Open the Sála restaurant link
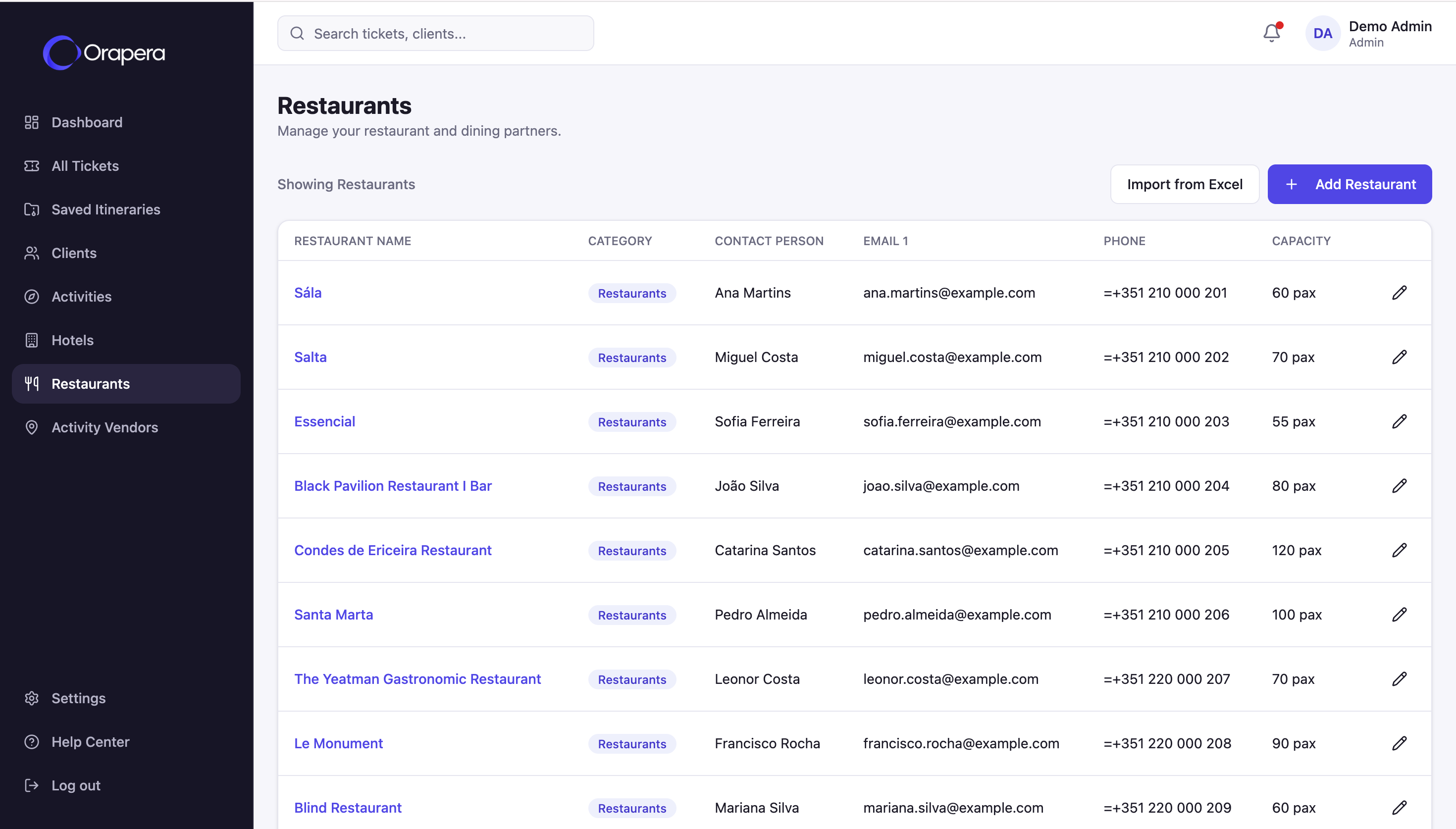 pos(308,293)
